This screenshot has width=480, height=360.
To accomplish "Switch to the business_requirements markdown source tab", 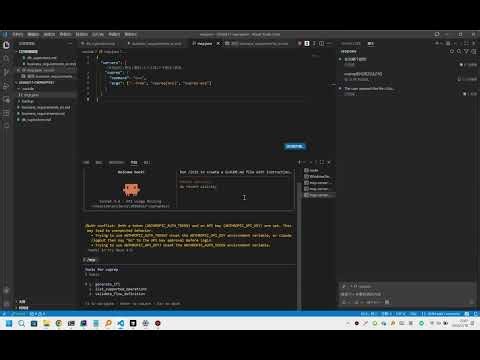I will (x=154, y=44).
